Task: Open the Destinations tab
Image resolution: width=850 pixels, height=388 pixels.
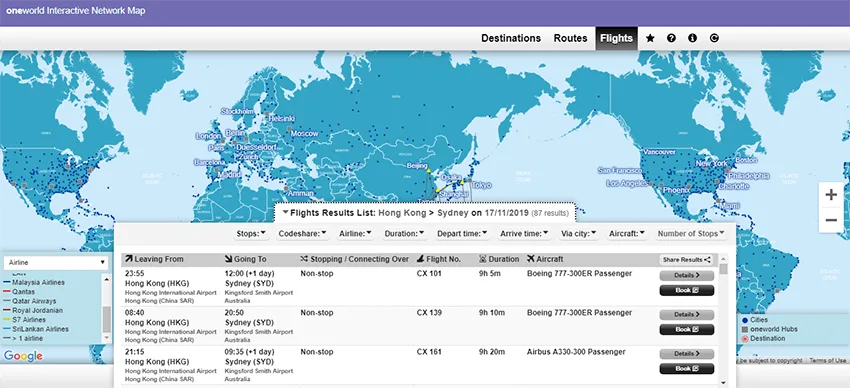Action: click(x=511, y=38)
